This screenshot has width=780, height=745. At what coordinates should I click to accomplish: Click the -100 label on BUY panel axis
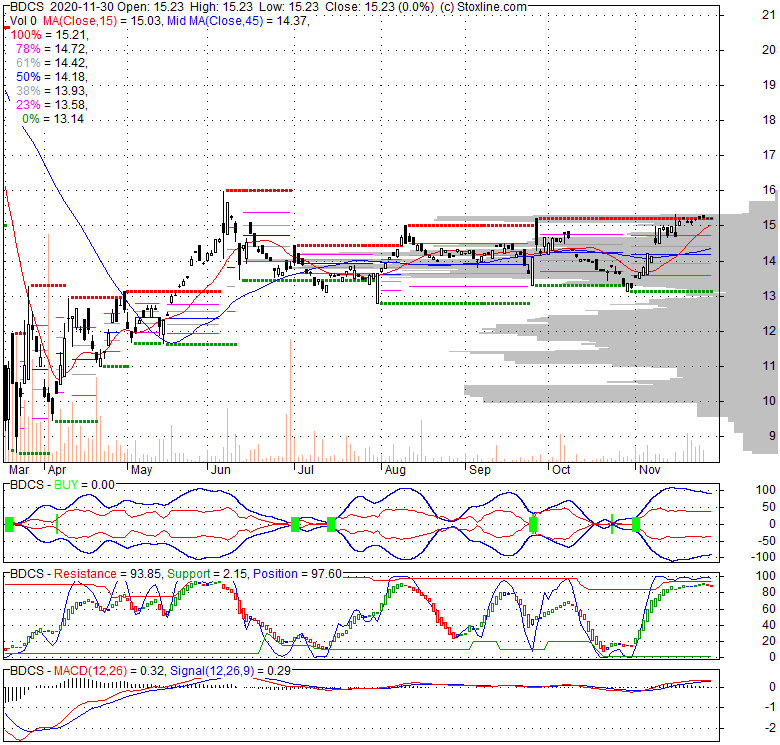click(x=765, y=557)
